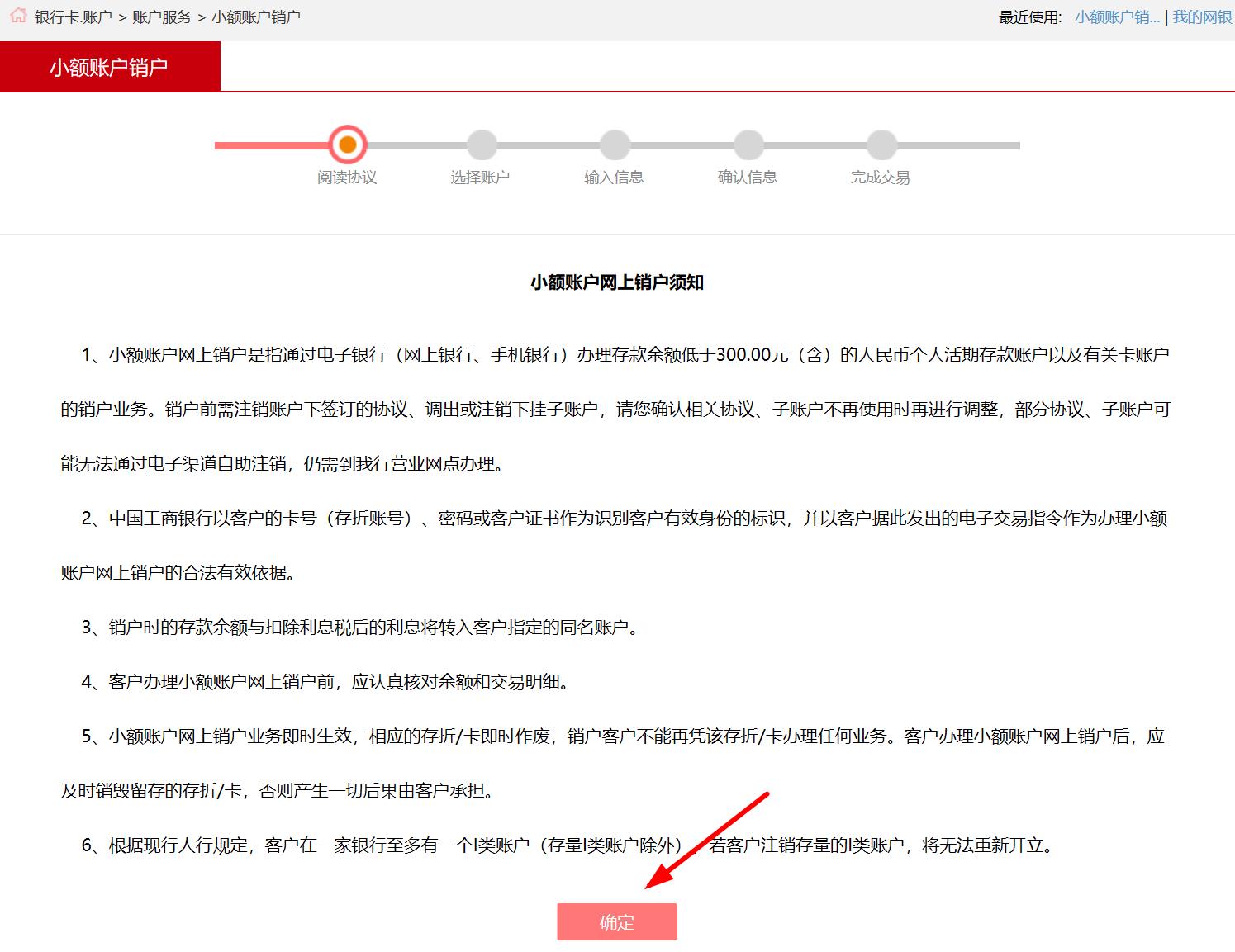This screenshot has width=1235, height=952.
Task: Click the 阅读协议 step label
Action: (347, 178)
